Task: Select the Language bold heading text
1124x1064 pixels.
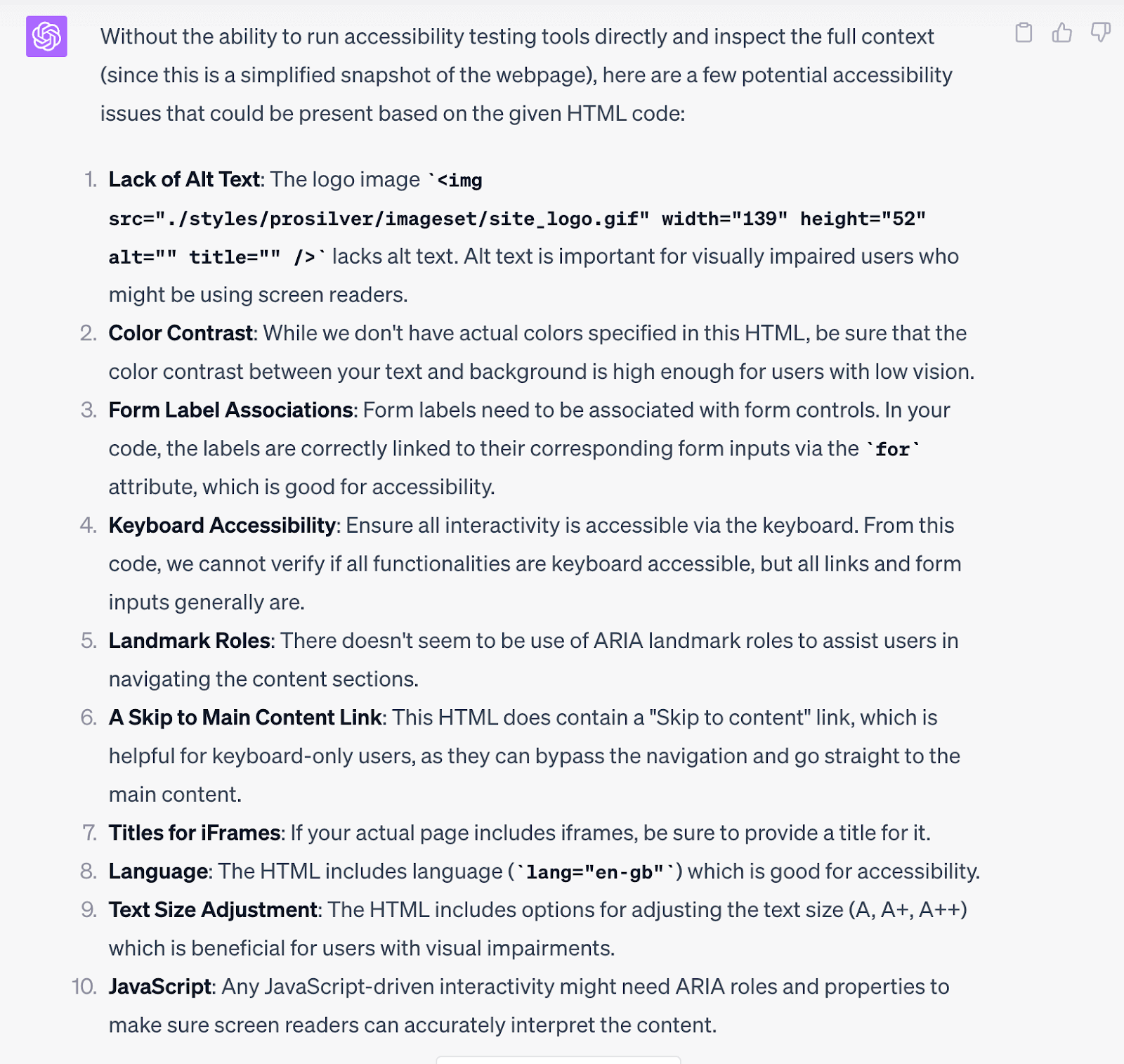Action: click(157, 871)
